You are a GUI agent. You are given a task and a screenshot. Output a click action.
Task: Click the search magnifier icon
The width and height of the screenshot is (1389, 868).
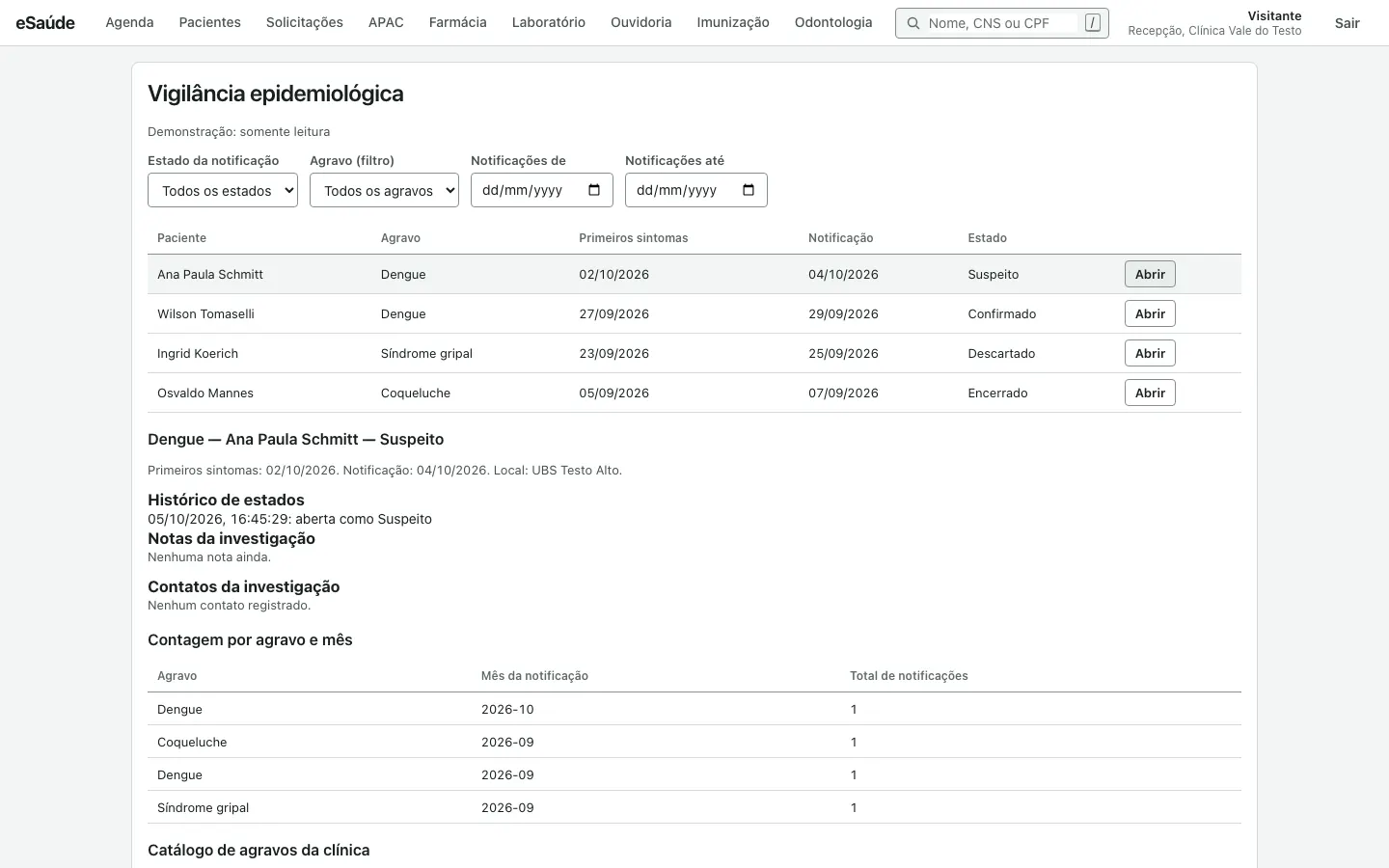point(912,23)
